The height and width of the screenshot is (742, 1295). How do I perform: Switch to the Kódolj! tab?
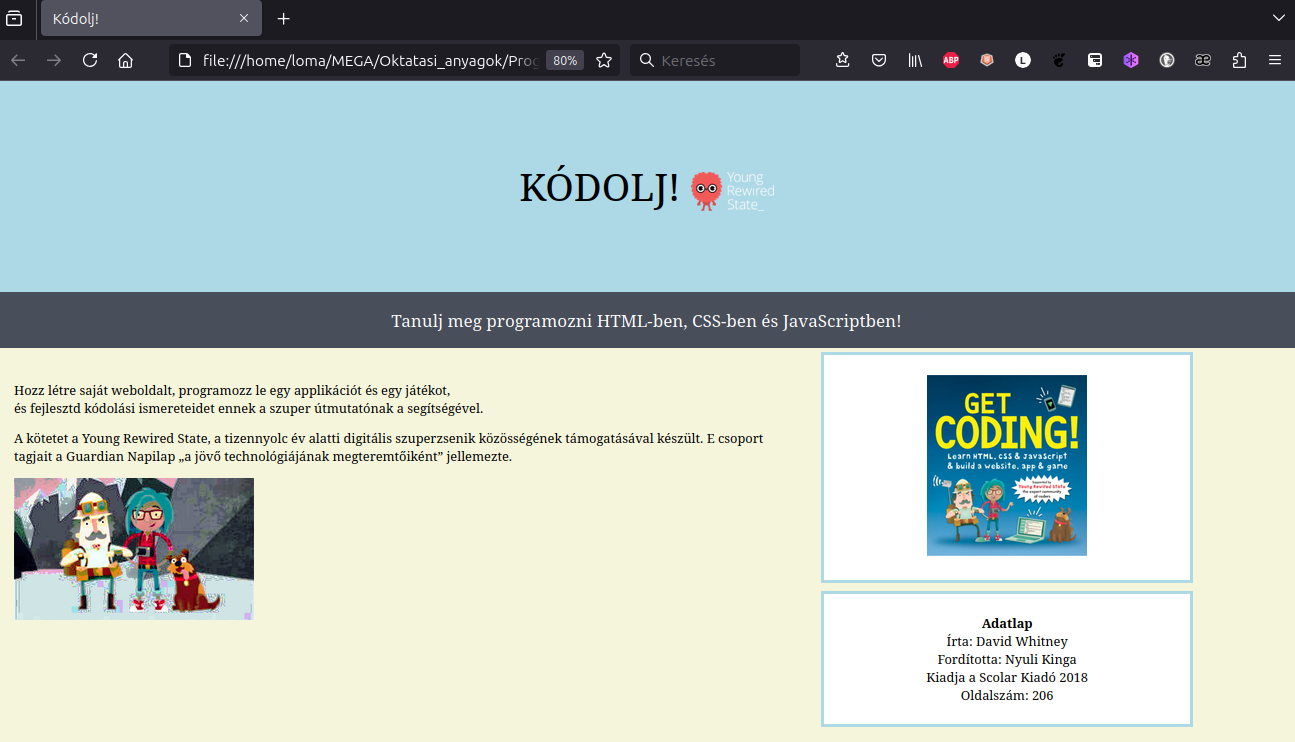152,18
